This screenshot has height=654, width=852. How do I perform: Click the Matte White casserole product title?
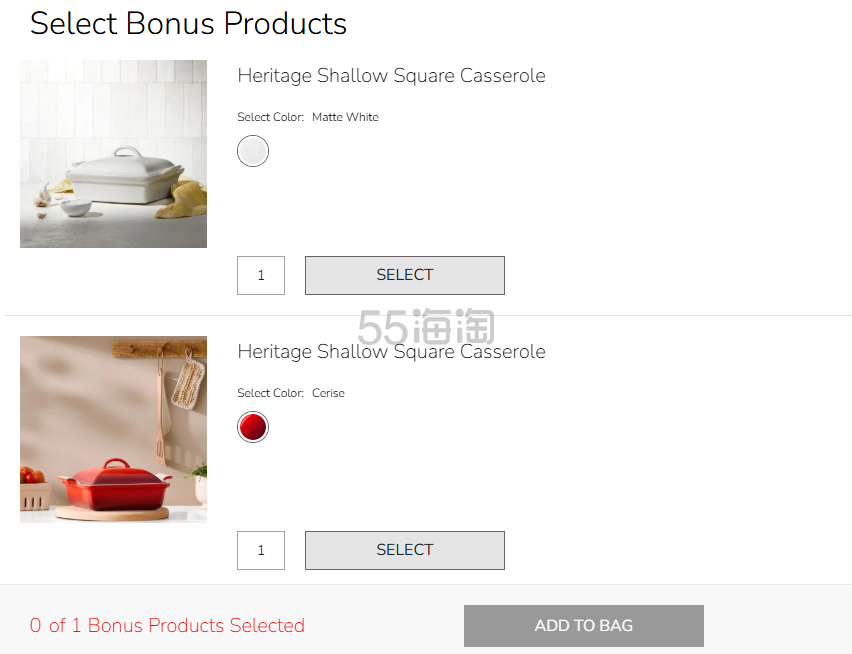391,76
